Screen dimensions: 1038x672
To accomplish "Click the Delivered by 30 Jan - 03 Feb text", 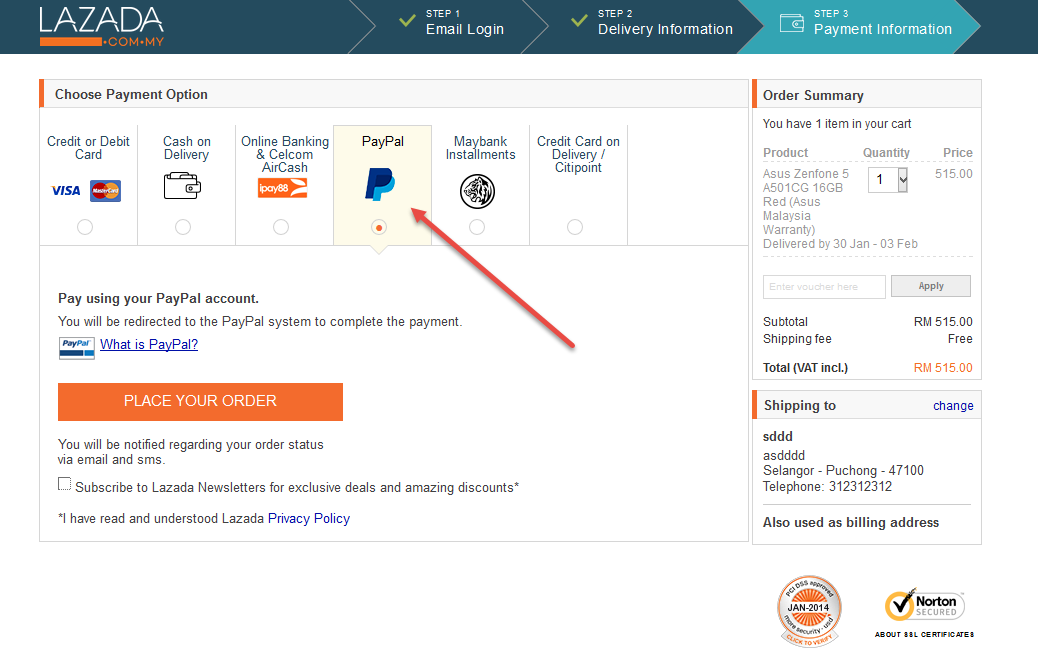I will click(840, 244).
